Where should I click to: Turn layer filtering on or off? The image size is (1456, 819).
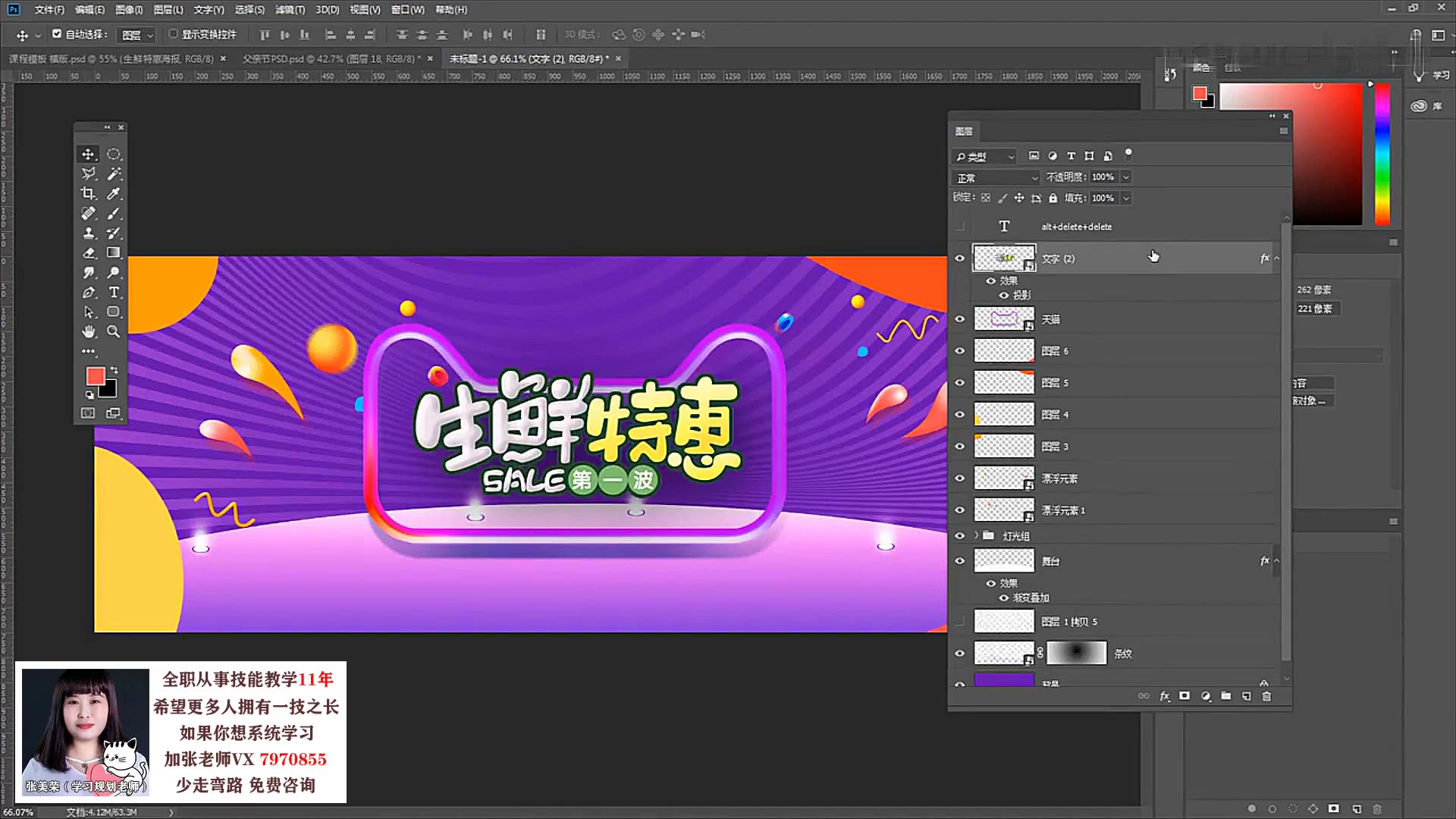[x=1128, y=154]
